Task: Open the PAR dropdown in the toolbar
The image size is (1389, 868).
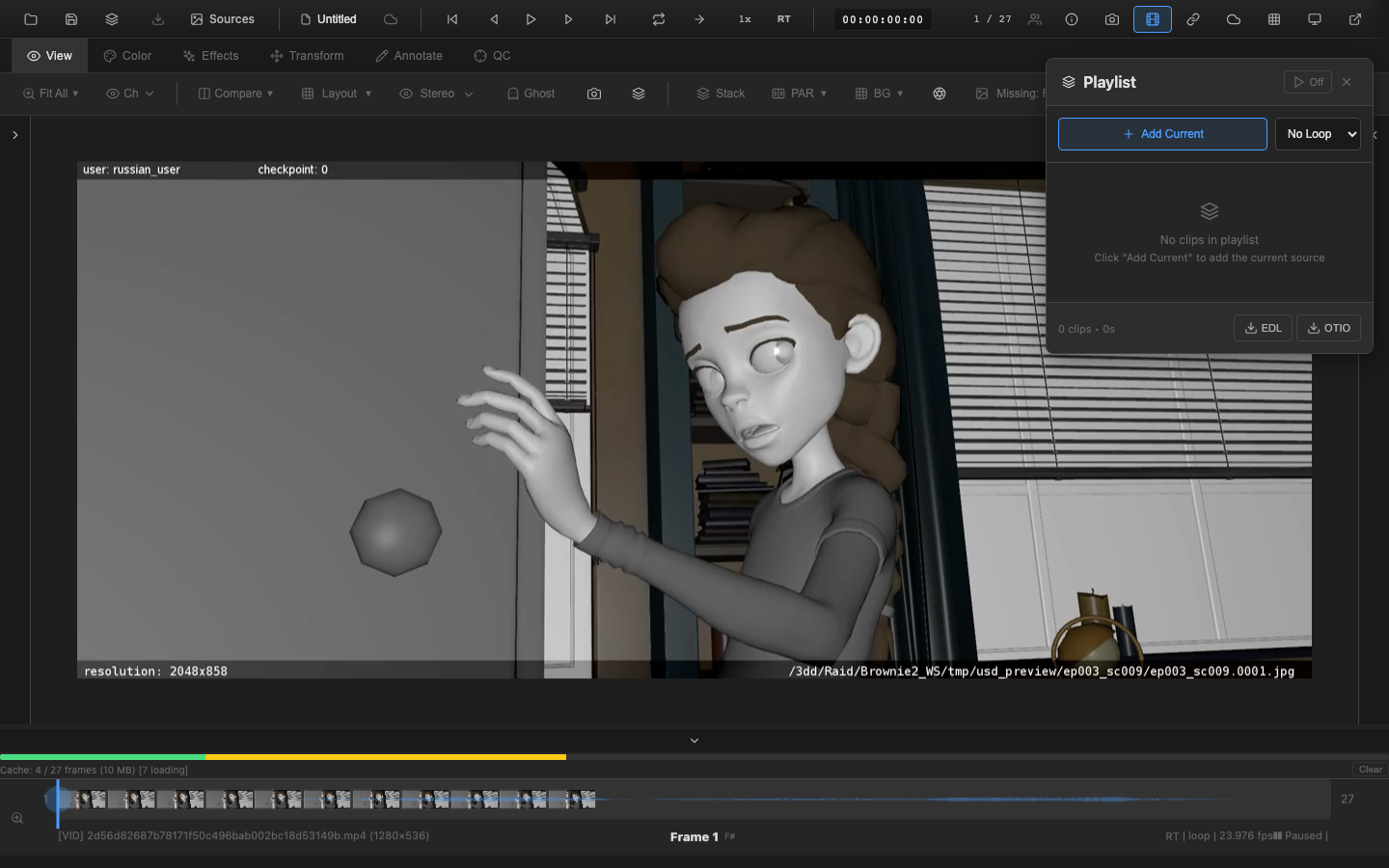Action: pyautogui.click(x=799, y=93)
